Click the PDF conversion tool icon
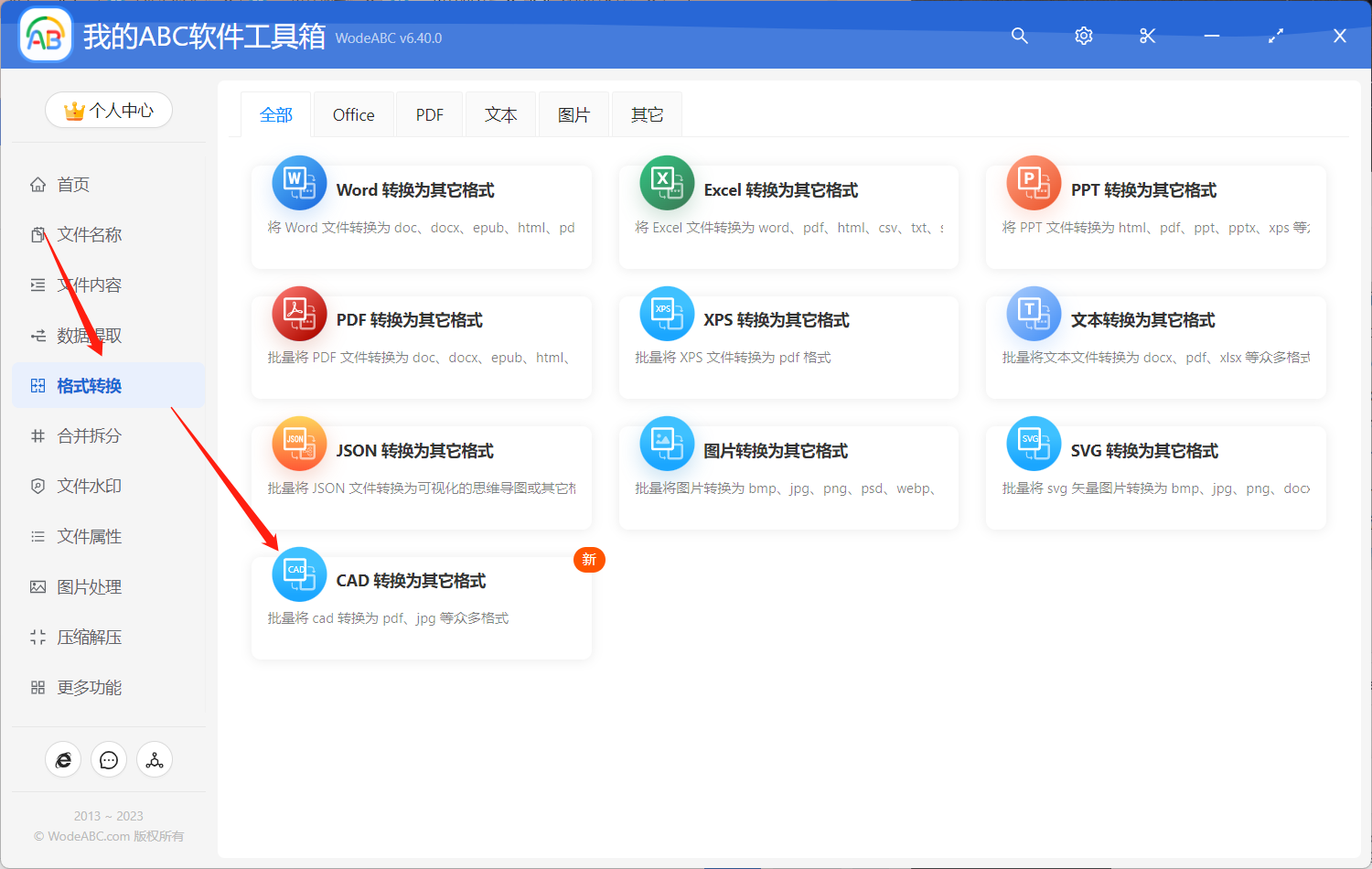Viewport: 1372px width, 869px height. 299,313
